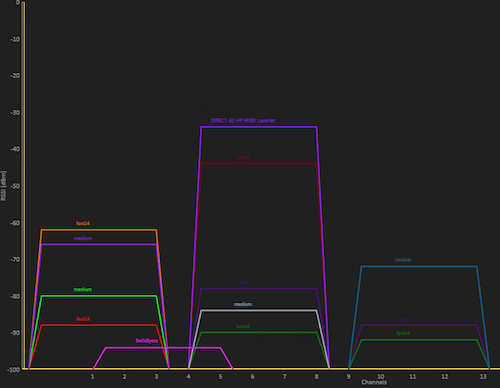Image resolution: width=500 pixels, height=388 pixels.
Task: Select channel 12 tick label
Action: tap(444, 377)
